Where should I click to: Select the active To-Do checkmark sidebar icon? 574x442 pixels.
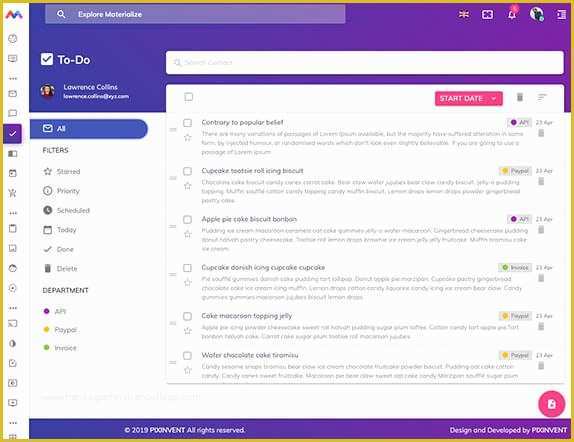point(12,134)
